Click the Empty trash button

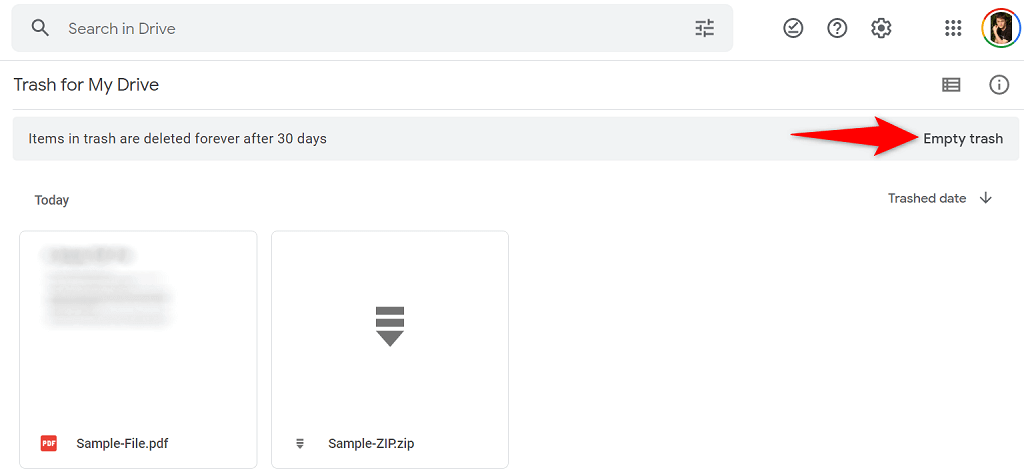(962, 138)
